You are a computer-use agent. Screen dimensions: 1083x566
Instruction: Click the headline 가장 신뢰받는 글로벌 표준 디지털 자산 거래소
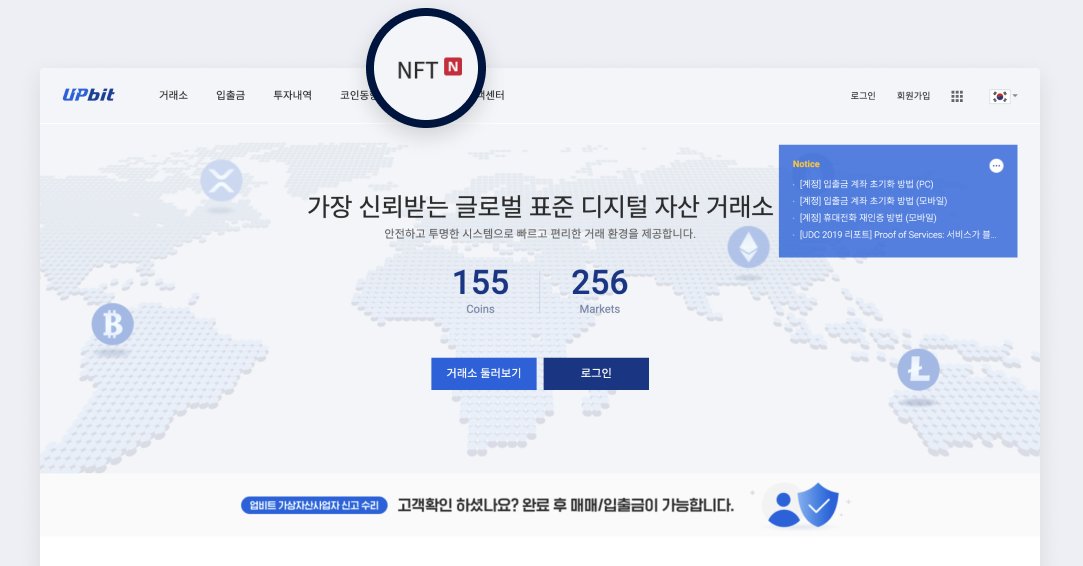(x=539, y=207)
